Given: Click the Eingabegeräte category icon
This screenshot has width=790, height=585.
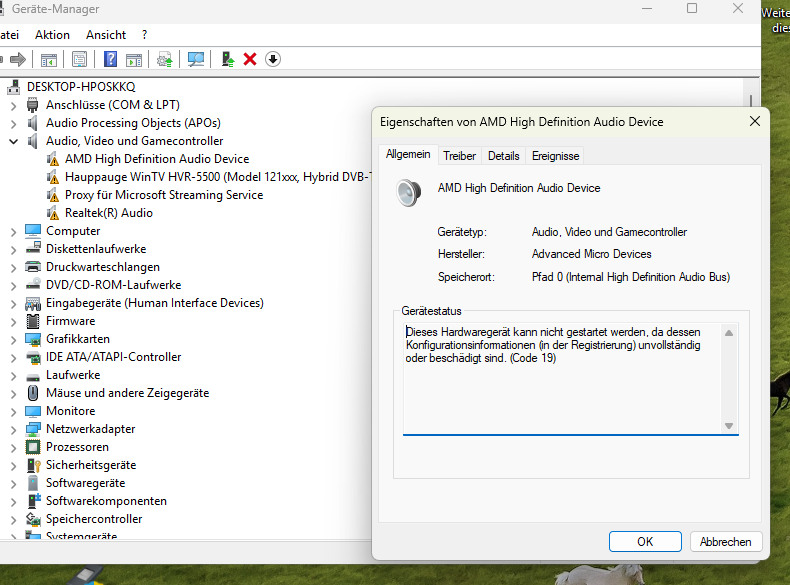Looking at the screenshot, I should (33, 303).
